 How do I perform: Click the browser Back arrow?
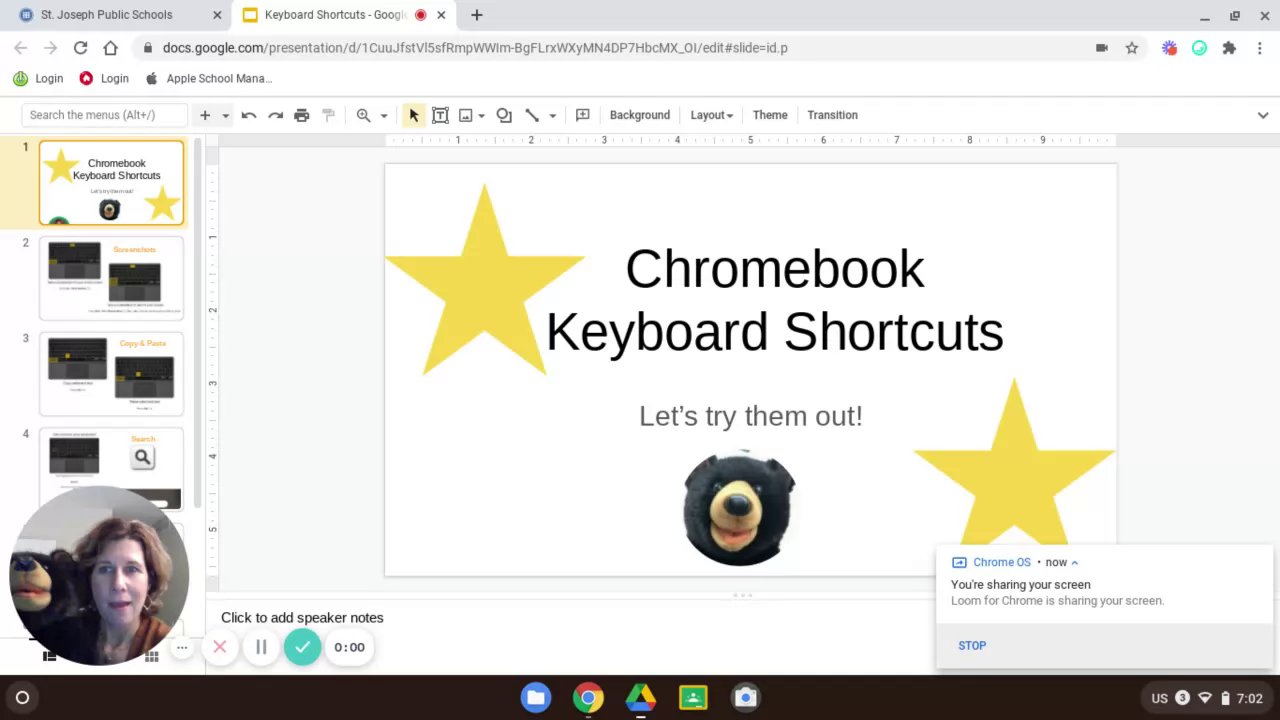[21, 47]
